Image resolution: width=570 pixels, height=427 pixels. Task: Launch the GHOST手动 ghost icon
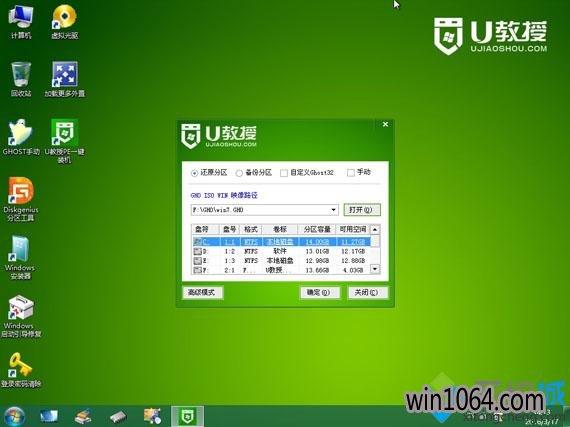pyautogui.click(x=21, y=137)
